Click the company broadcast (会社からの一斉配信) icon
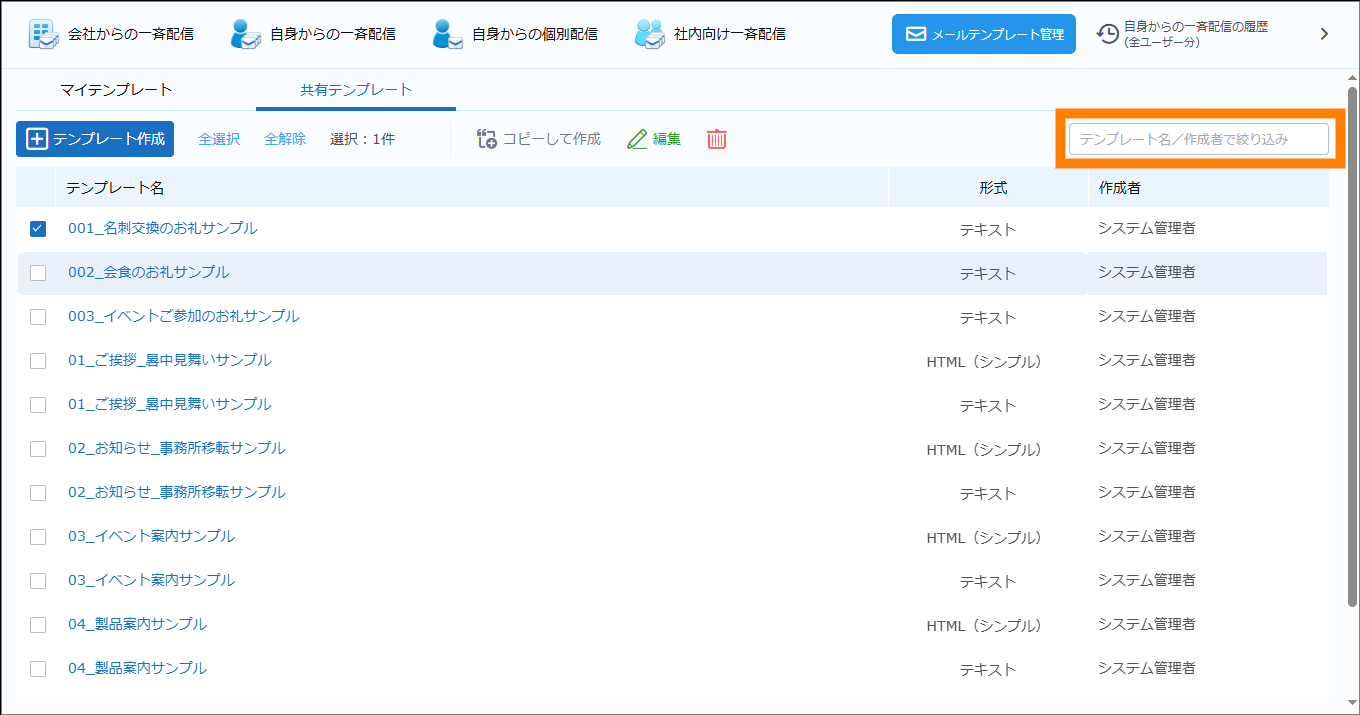 42,34
